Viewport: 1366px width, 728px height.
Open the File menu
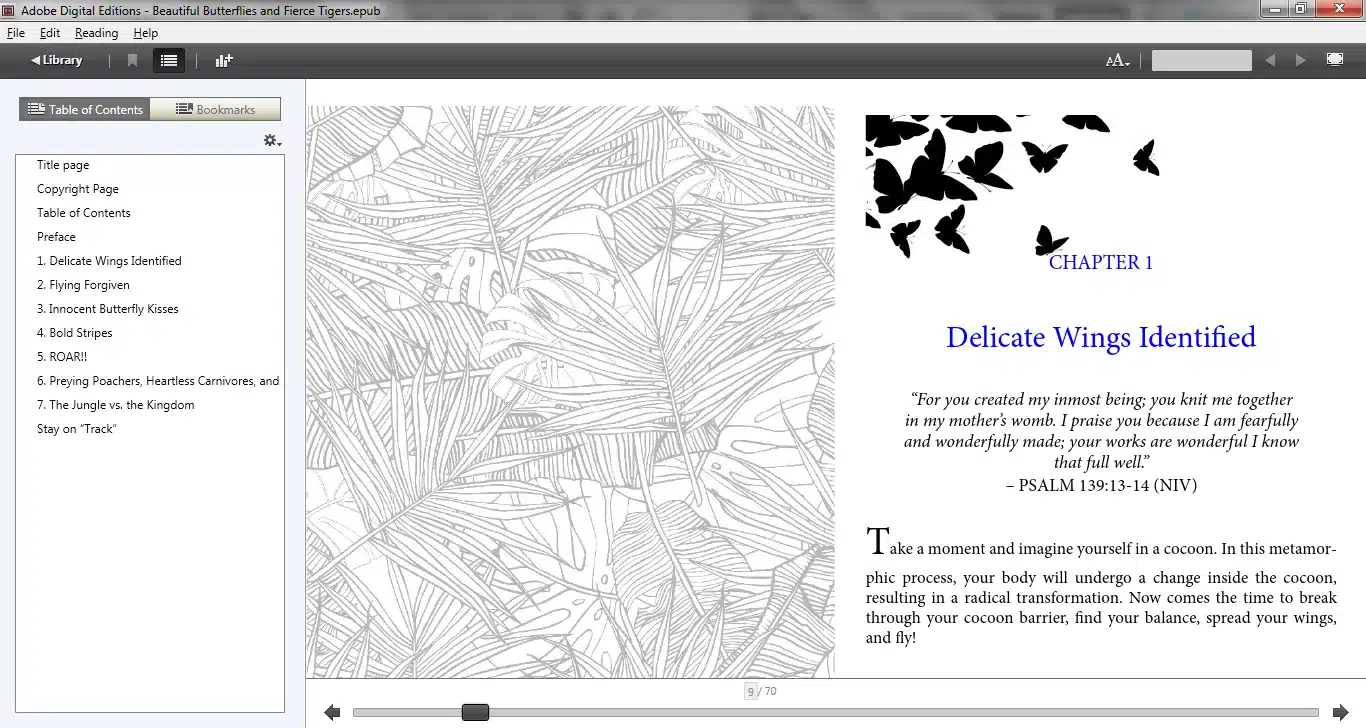click(15, 33)
